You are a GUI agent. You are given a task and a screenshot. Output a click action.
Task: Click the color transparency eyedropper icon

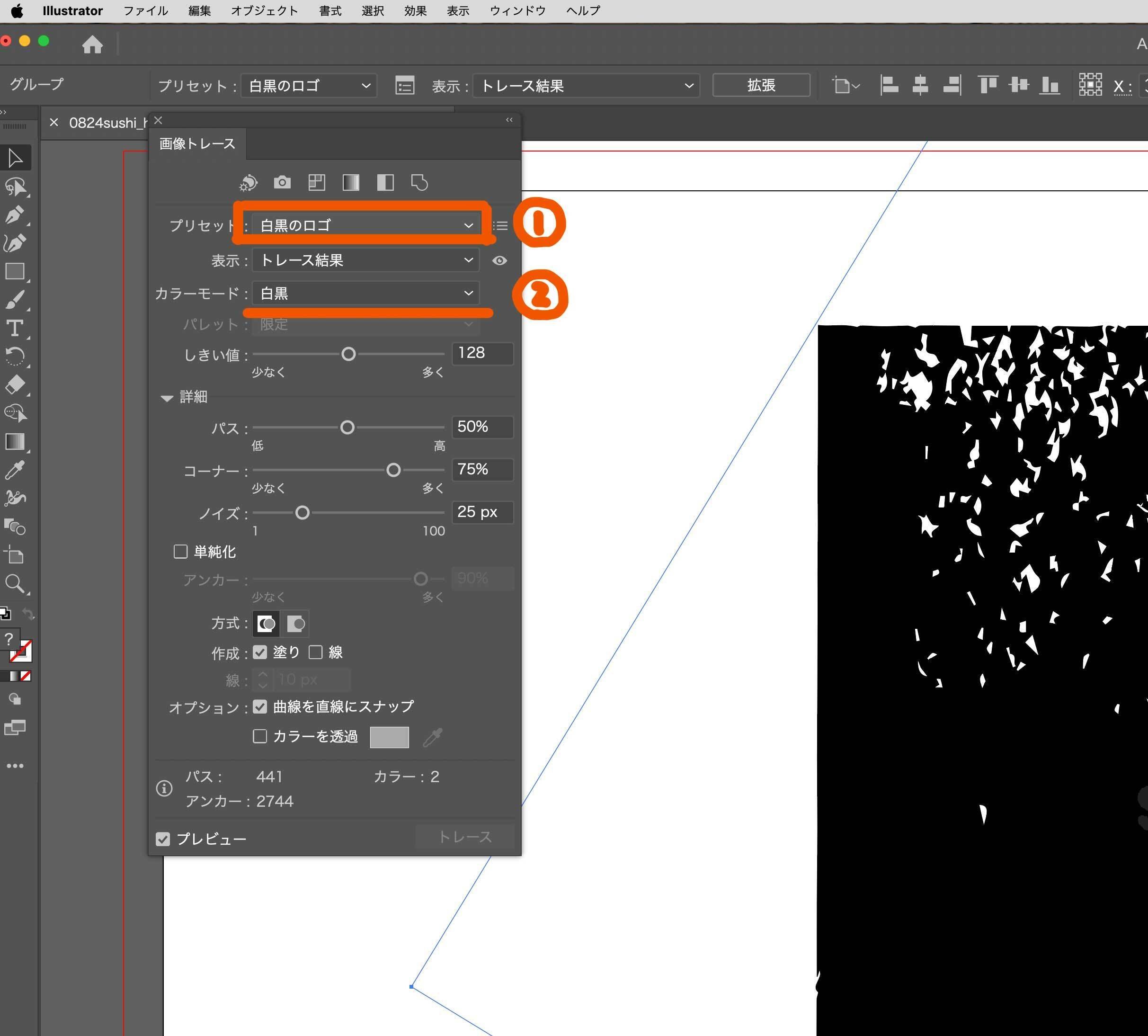click(x=433, y=737)
